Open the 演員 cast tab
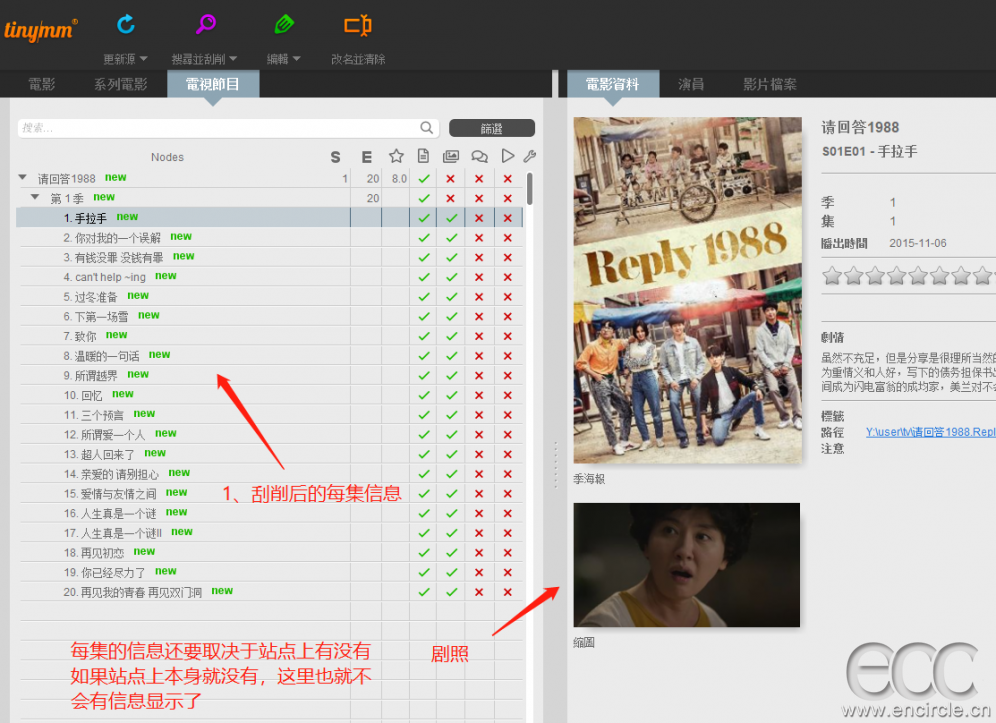The height and width of the screenshot is (723, 996). click(x=690, y=84)
